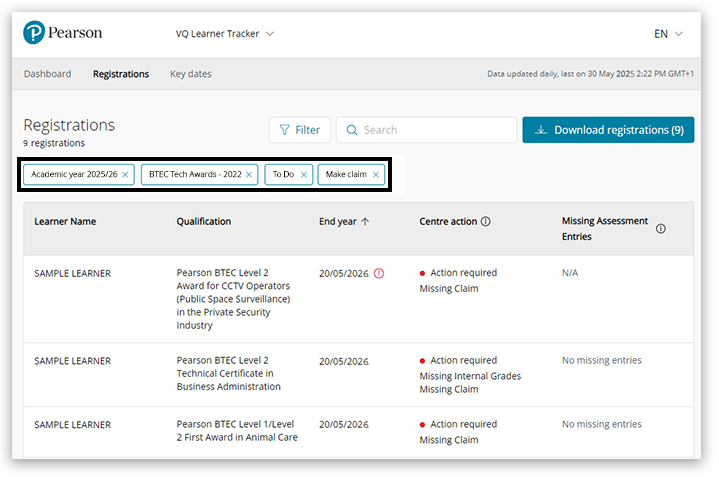719x477 pixels.
Task: Click the Missing Assessment Entries info icon
Action: pos(660,229)
